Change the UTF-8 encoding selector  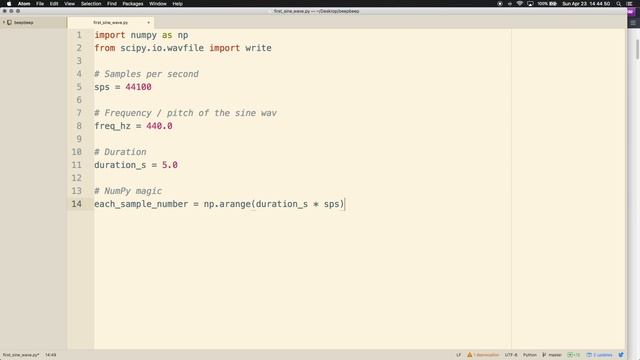pos(511,355)
